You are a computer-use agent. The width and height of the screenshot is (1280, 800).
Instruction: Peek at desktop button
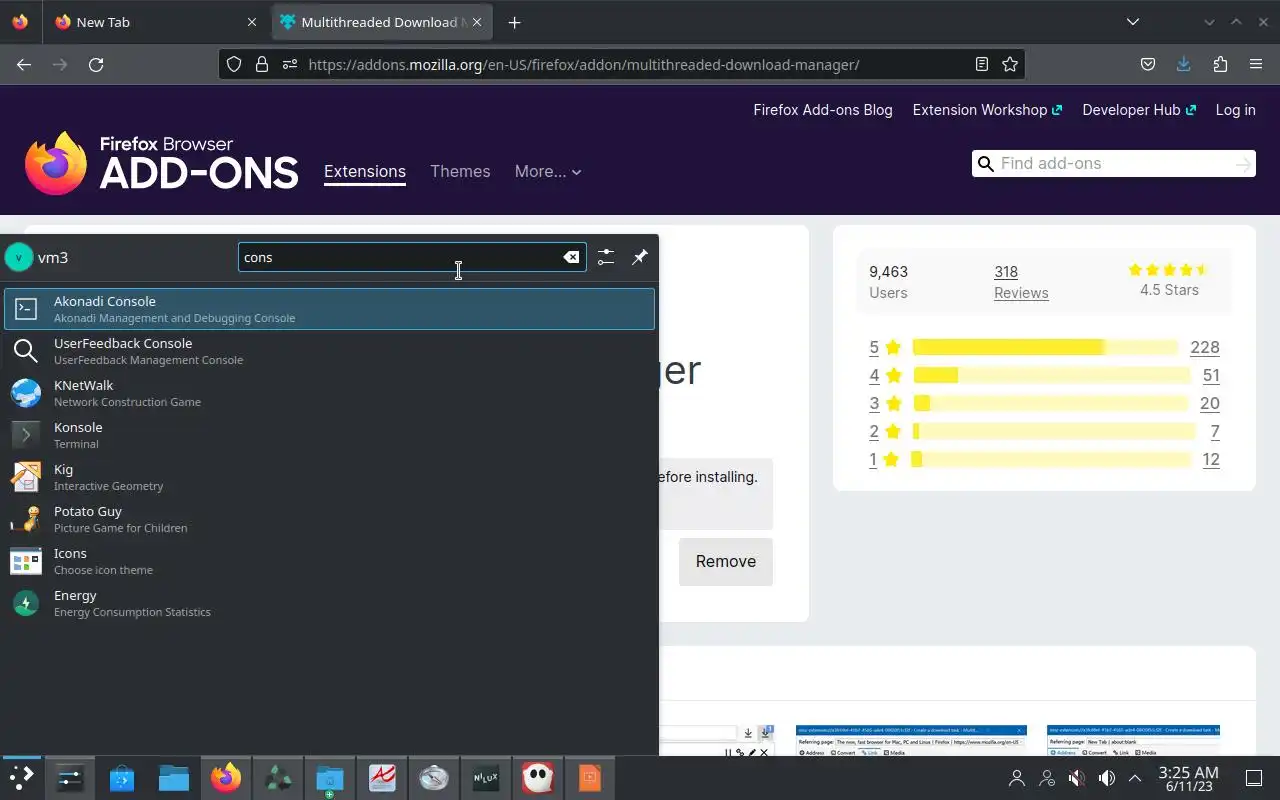click(1254, 778)
